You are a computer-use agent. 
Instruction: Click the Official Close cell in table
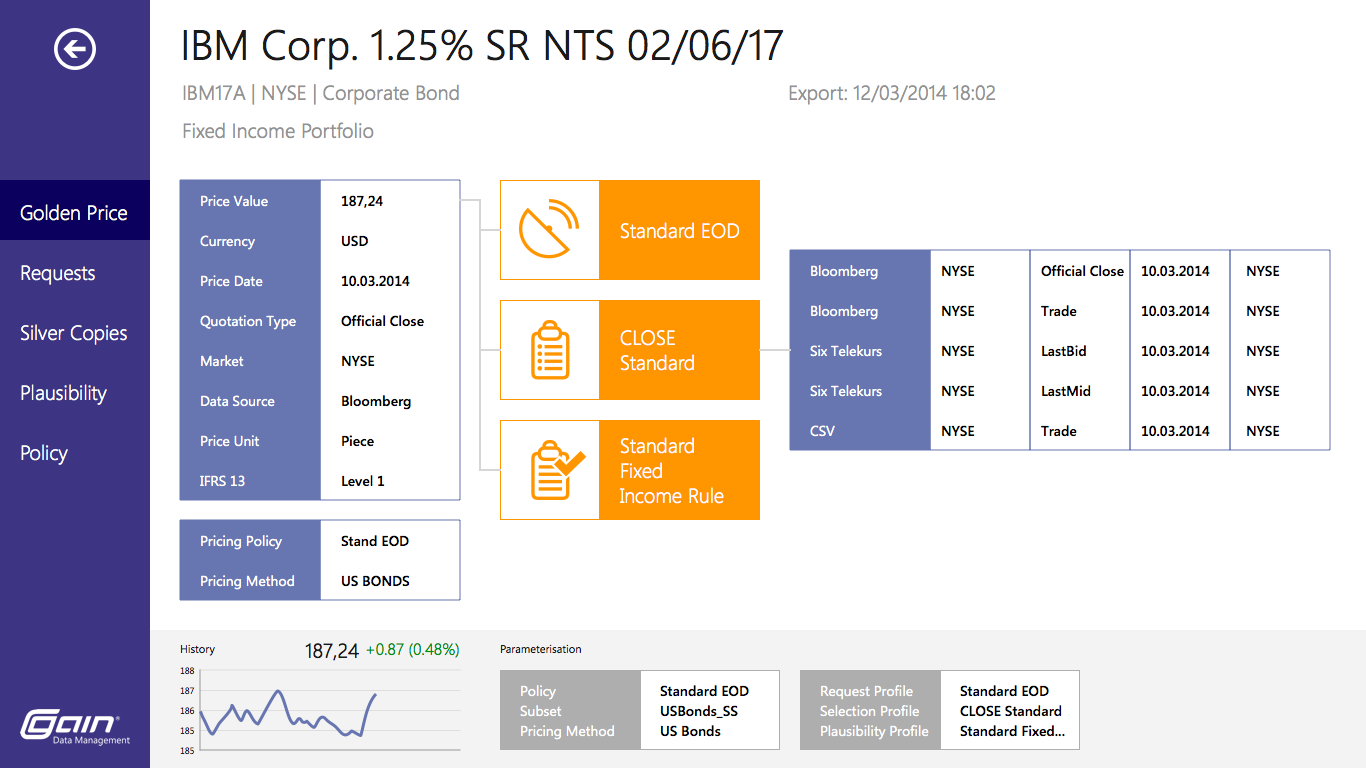(1082, 271)
